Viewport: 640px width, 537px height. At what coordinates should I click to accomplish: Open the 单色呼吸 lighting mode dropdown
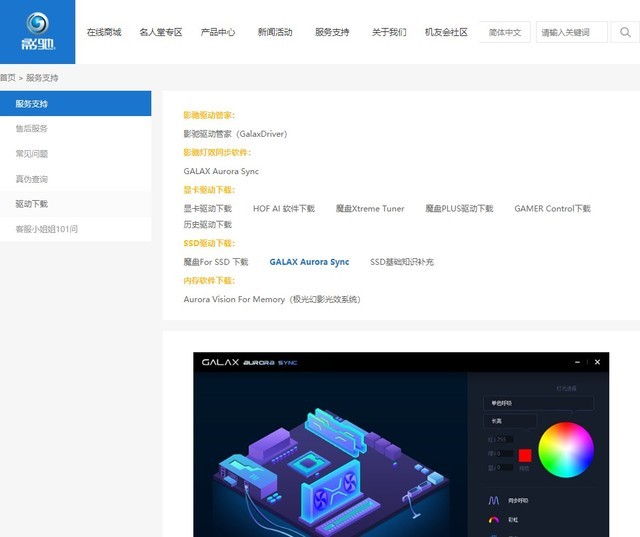(538, 403)
